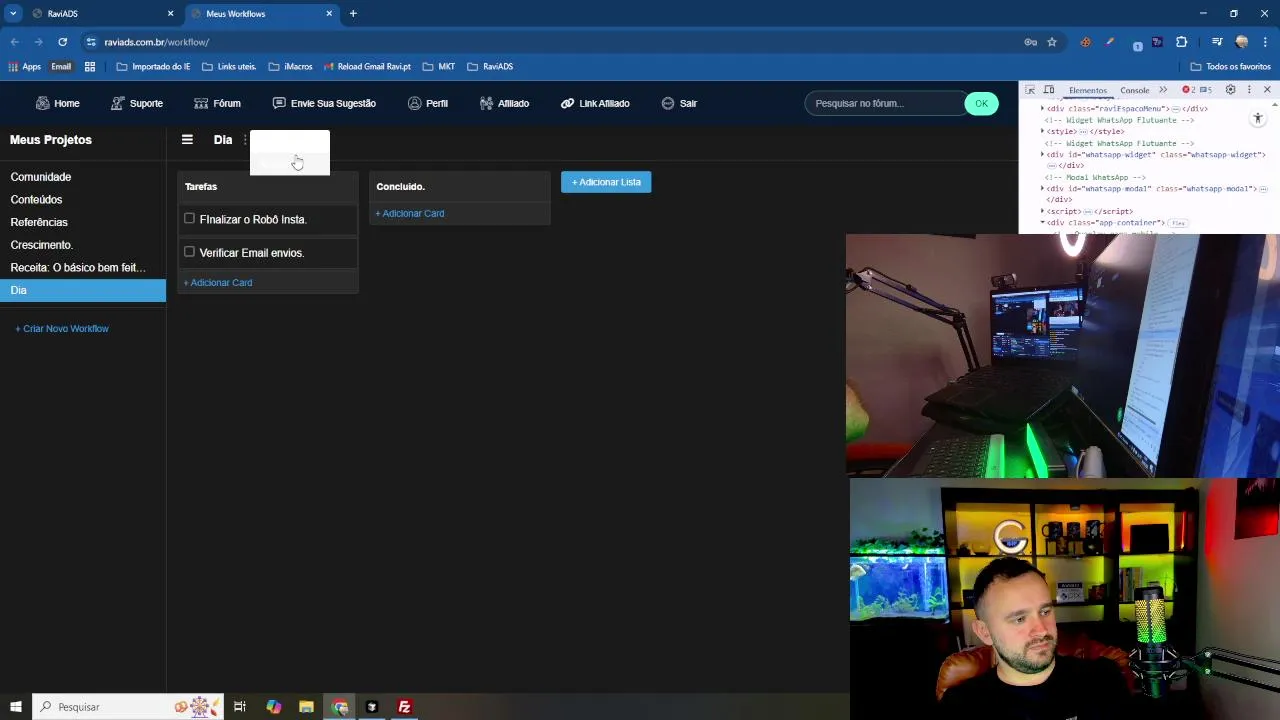The image size is (1280, 720).
Task: Open FileZilla from the taskbar
Action: (404, 707)
